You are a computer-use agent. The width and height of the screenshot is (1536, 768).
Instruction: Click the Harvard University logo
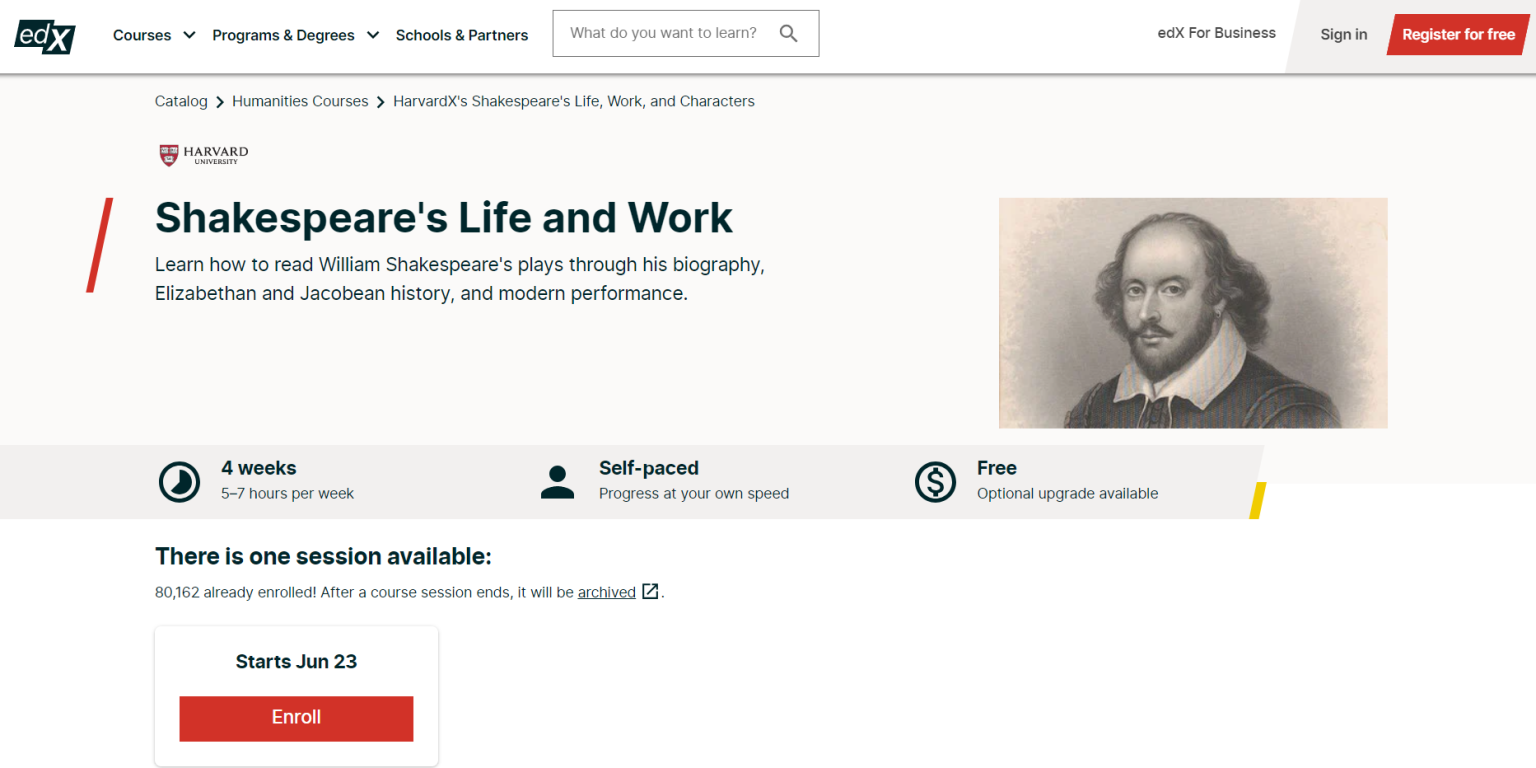point(203,155)
